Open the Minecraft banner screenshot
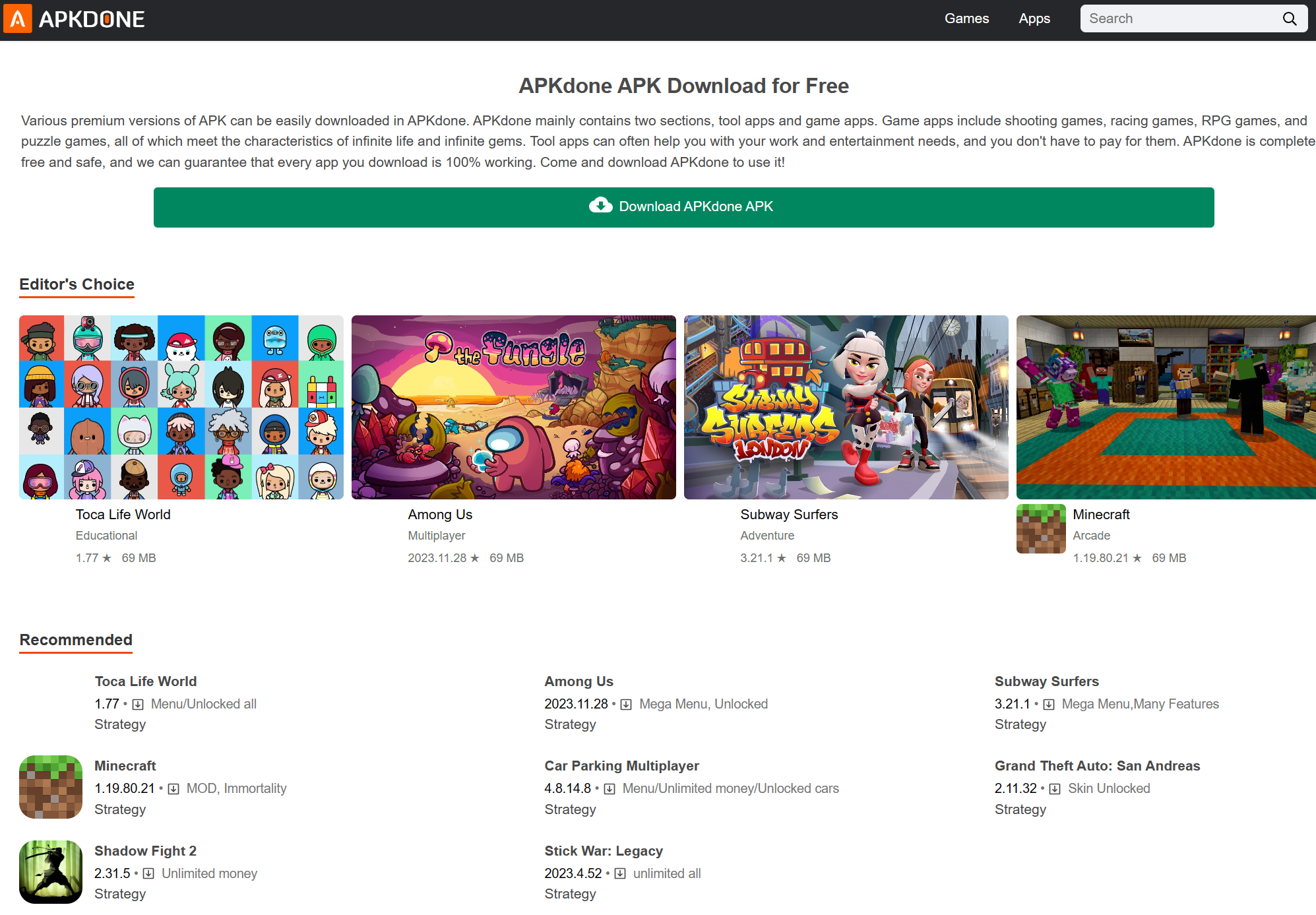 (1166, 407)
